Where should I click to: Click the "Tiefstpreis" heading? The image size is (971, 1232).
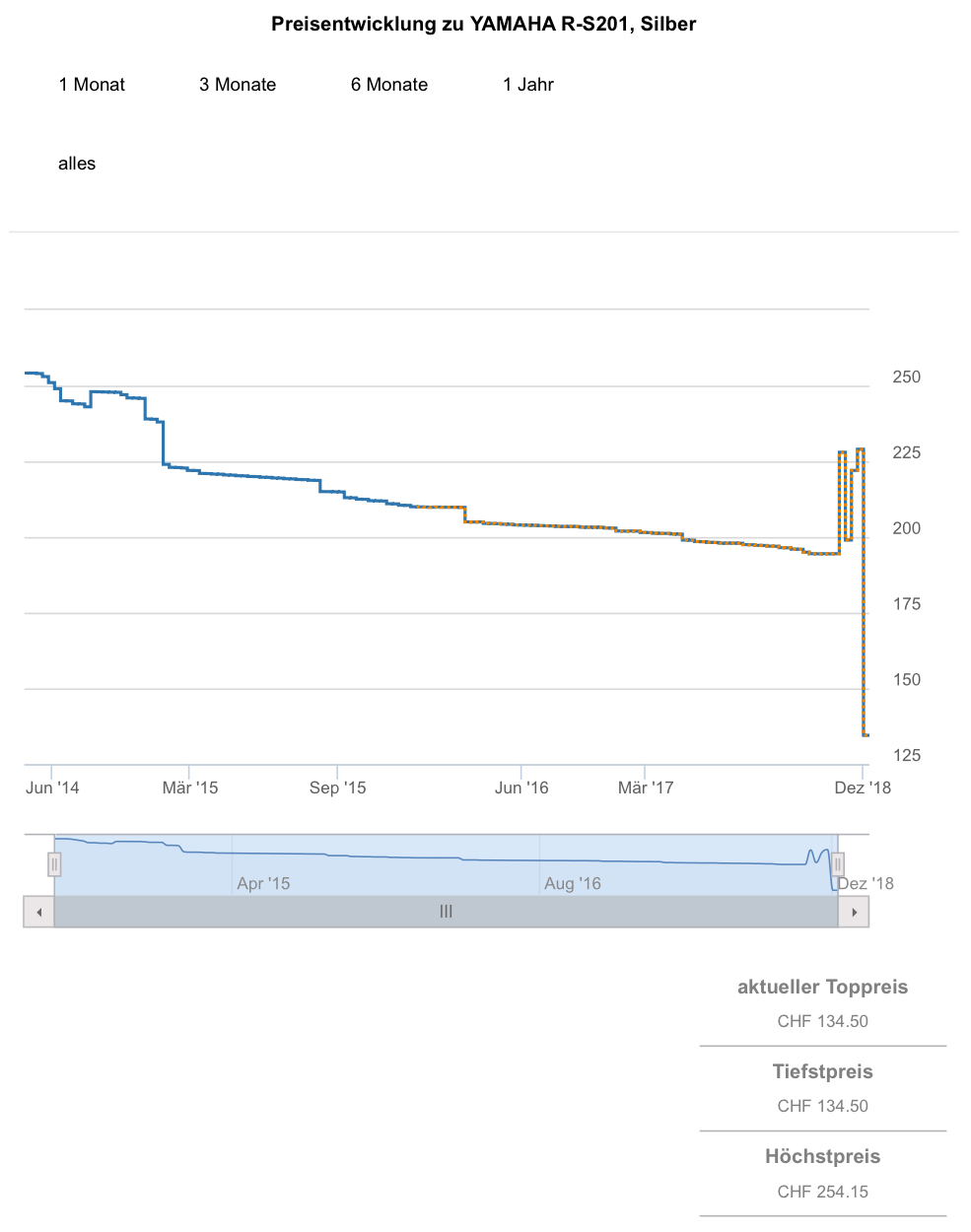pyautogui.click(x=822, y=1071)
